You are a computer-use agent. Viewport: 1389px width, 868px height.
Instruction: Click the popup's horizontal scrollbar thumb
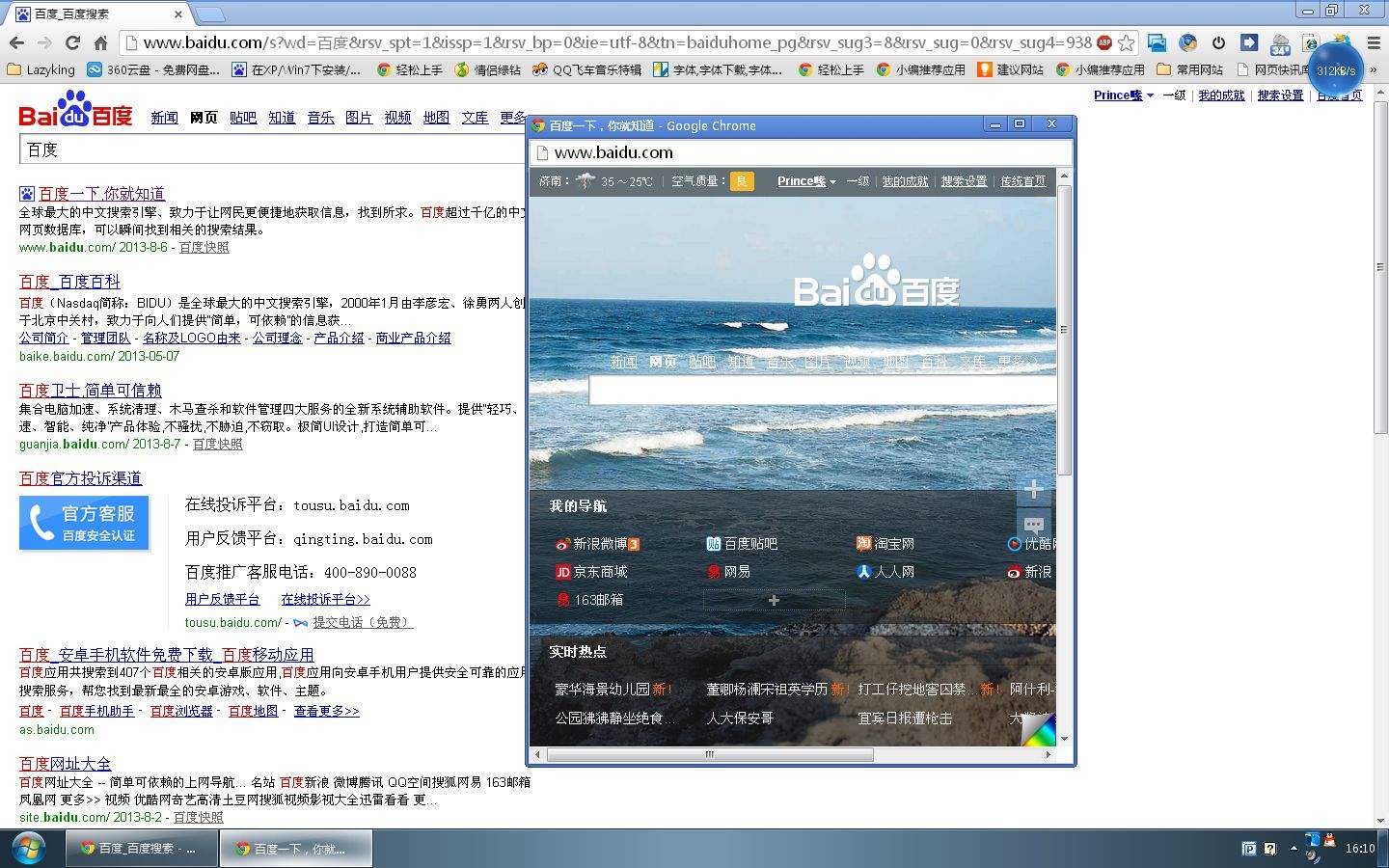(709, 754)
